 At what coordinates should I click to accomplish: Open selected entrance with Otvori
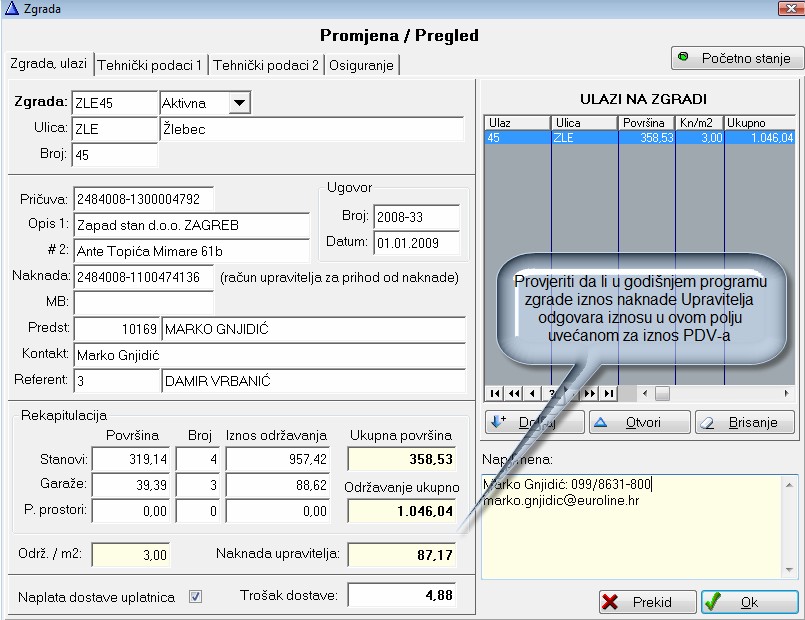(640, 422)
